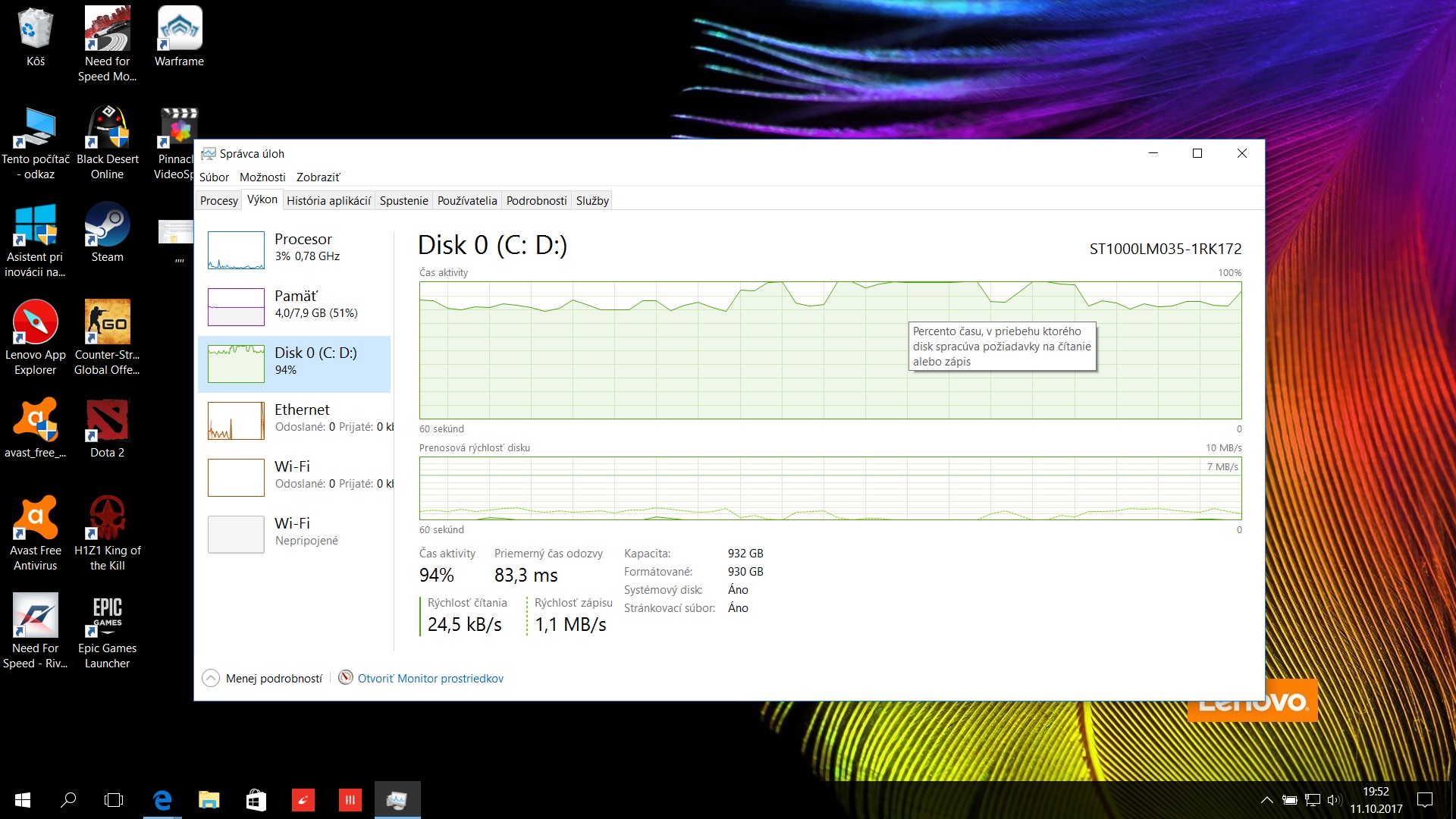
Task: Open the volume control in system tray
Action: click(x=1334, y=800)
